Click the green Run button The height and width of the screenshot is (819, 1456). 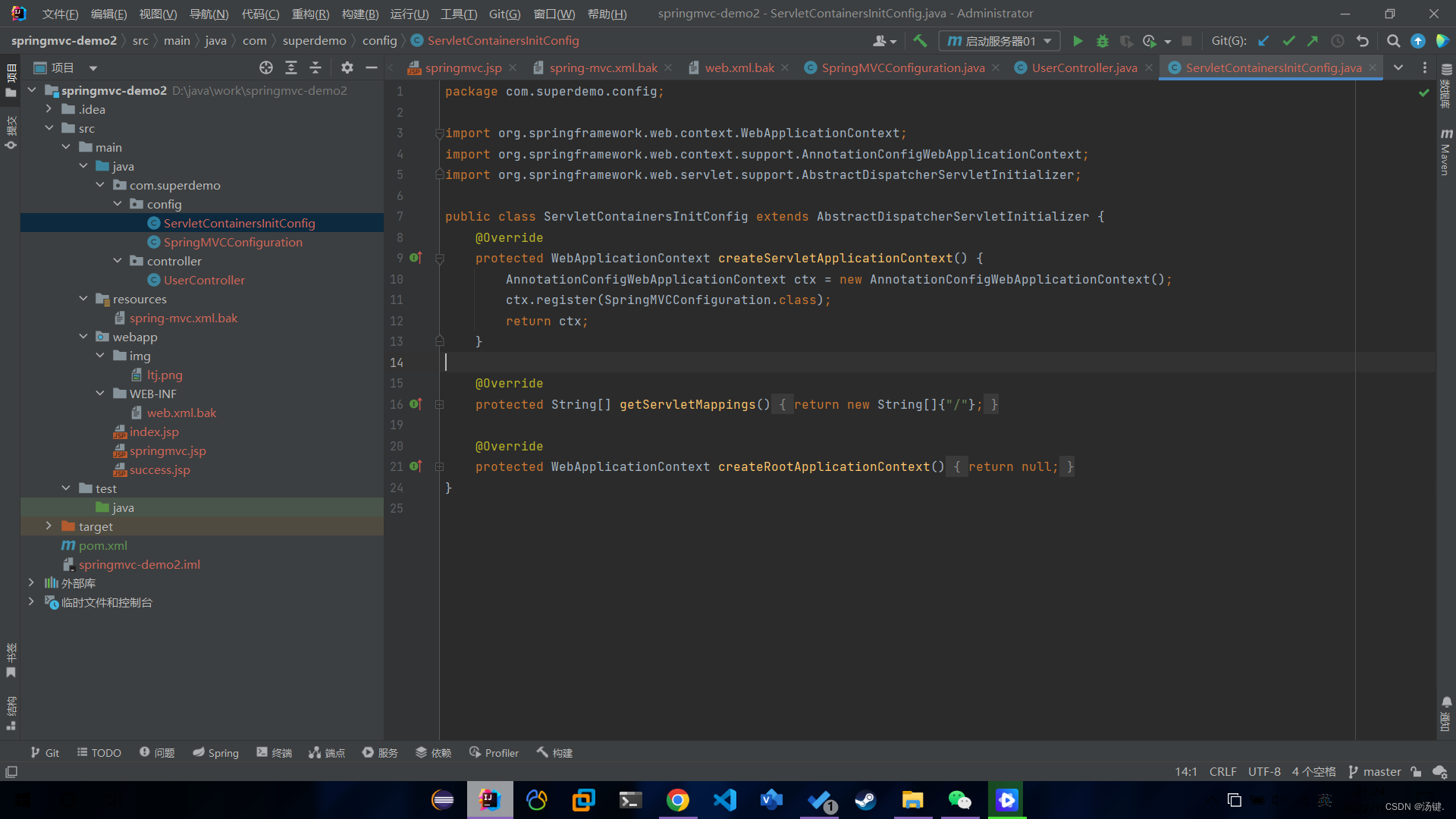click(1078, 41)
